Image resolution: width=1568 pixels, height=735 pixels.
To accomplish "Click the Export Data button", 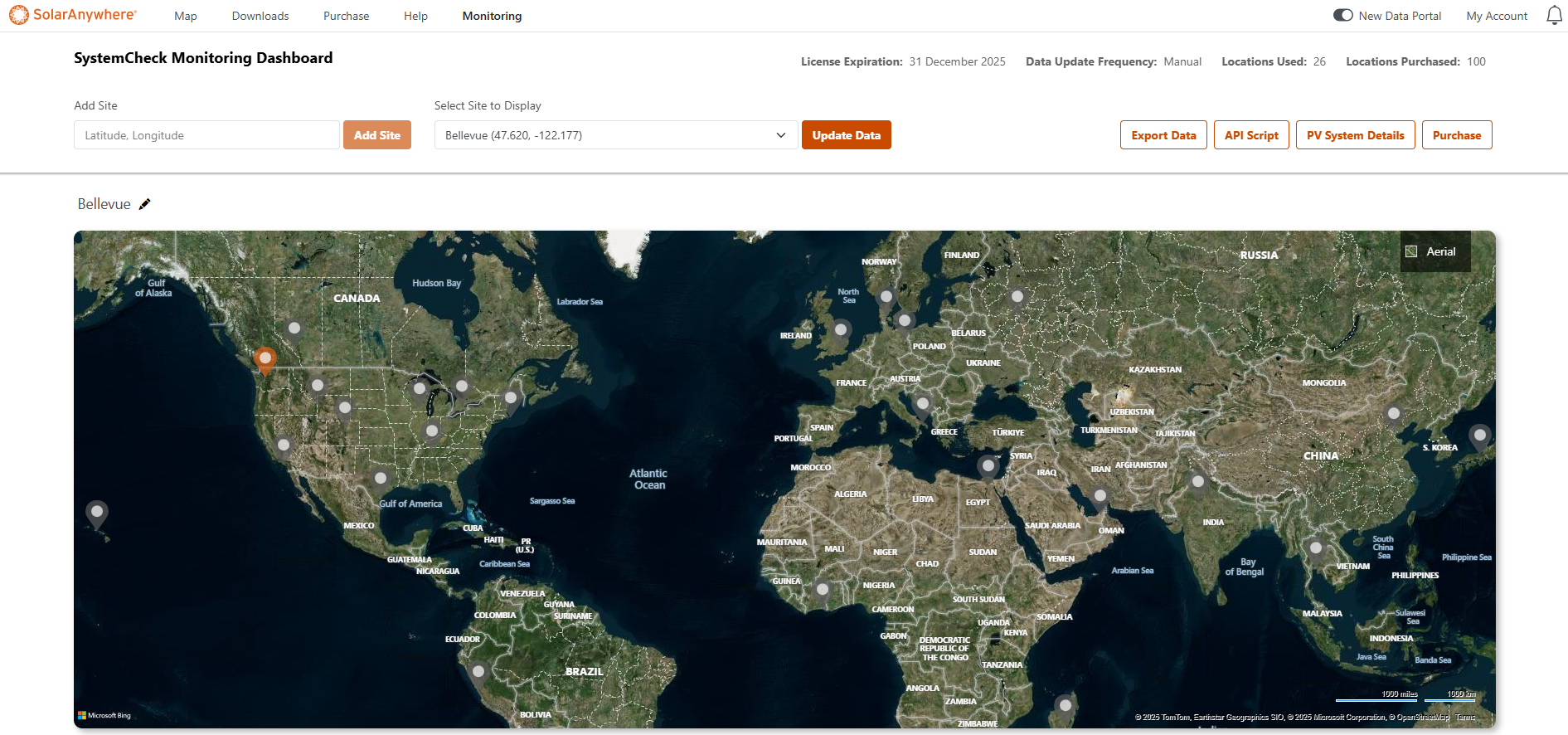I will pyautogui.click(x=1163, y=135).
